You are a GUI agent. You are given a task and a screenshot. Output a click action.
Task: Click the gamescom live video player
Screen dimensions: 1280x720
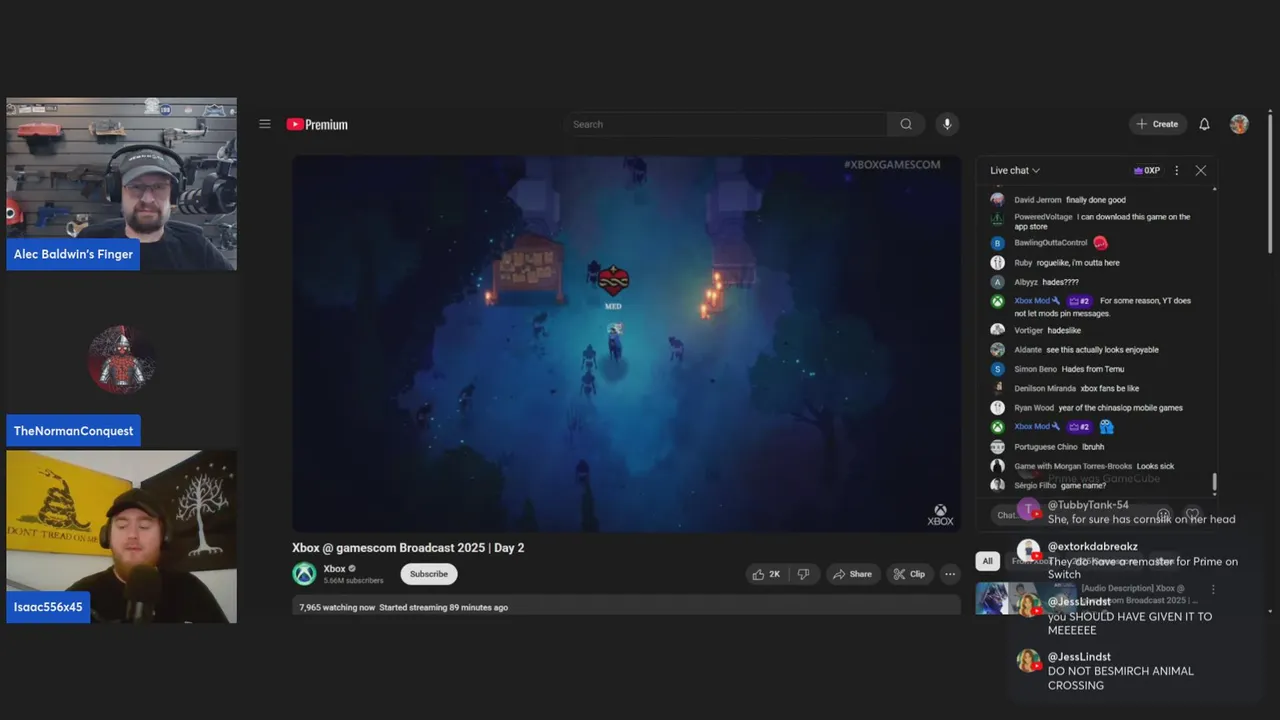626,343
